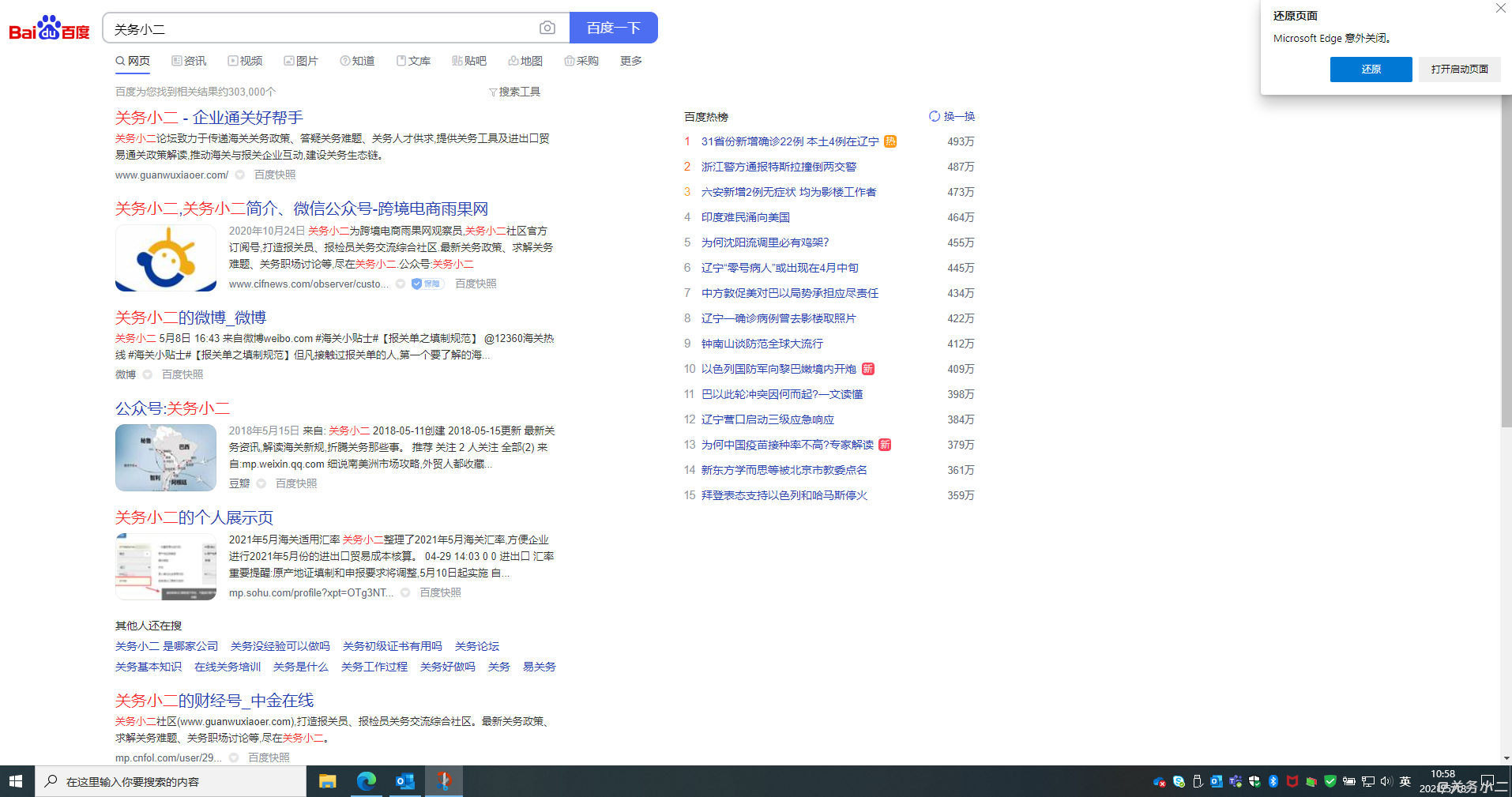
Task: Open the 文库 tab
Action: coord(413,61)
